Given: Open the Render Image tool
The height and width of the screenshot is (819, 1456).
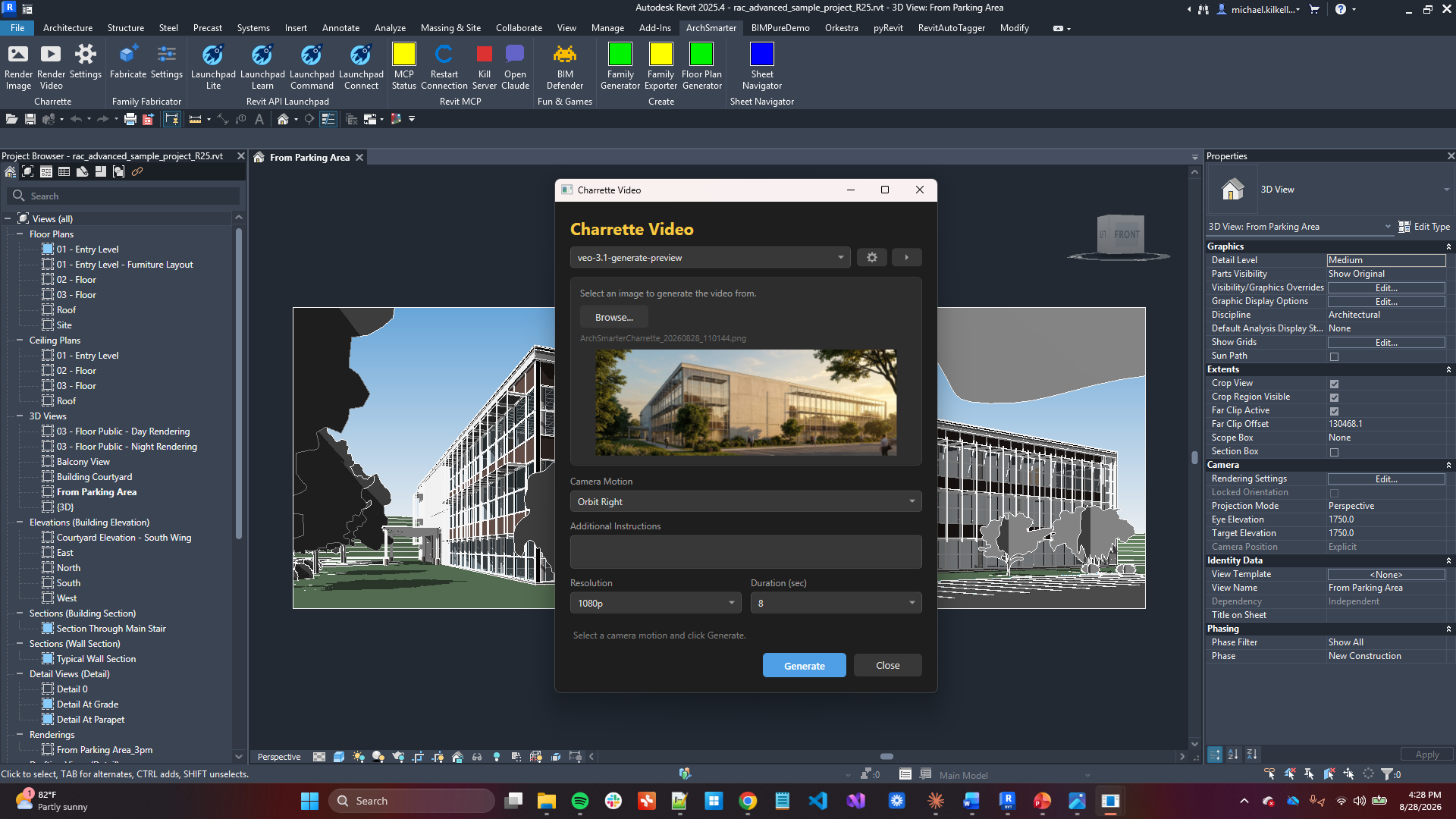Looking at the screenshot, I should pyautogui.click(x=18, y=67).
